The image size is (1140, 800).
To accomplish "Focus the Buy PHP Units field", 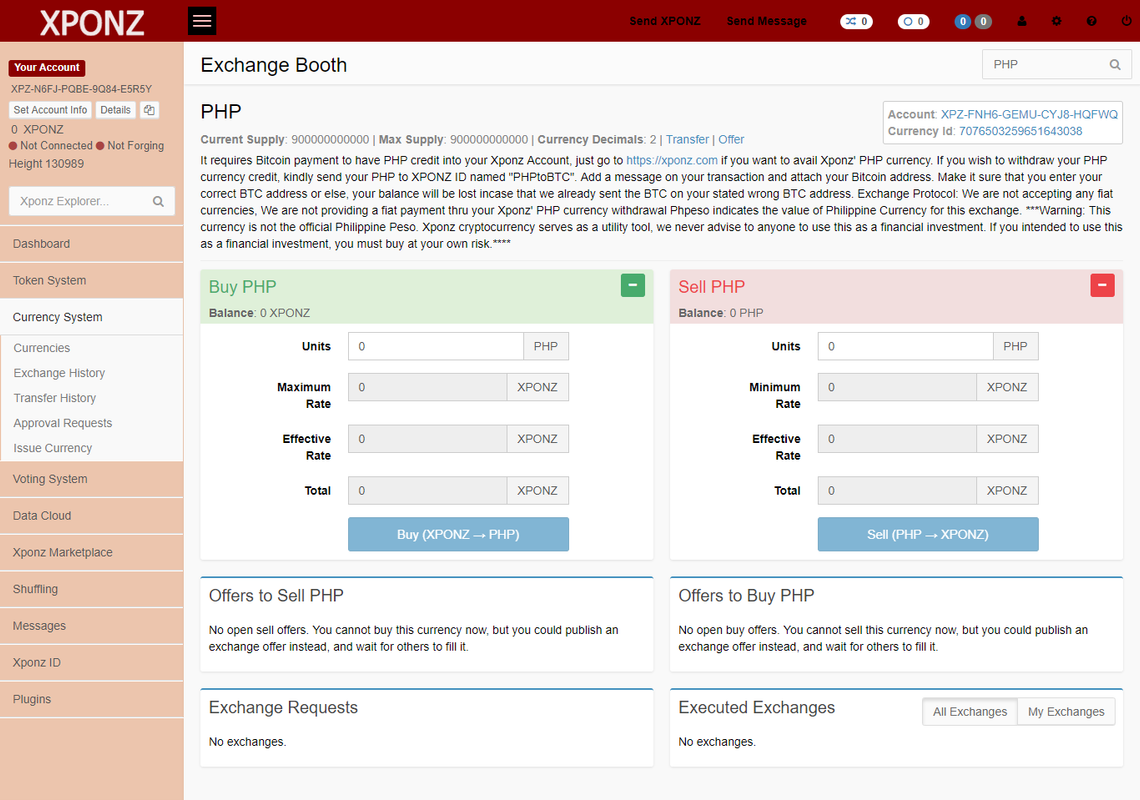I will pyautogui.click(x=435, y=346).
